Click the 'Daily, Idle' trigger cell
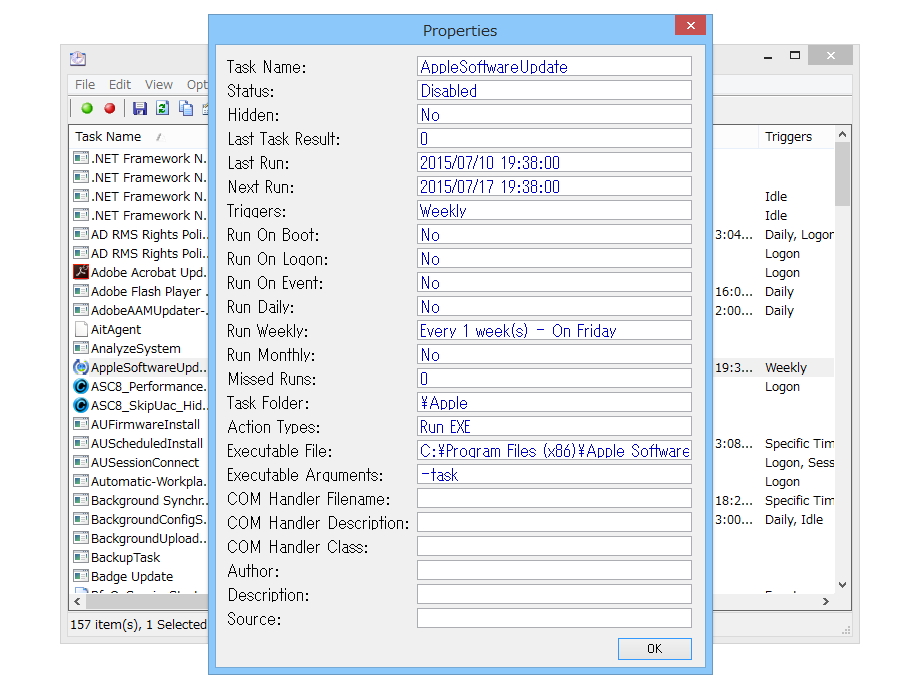The width and height of the screenshot is (920, 690). [793, 519]
